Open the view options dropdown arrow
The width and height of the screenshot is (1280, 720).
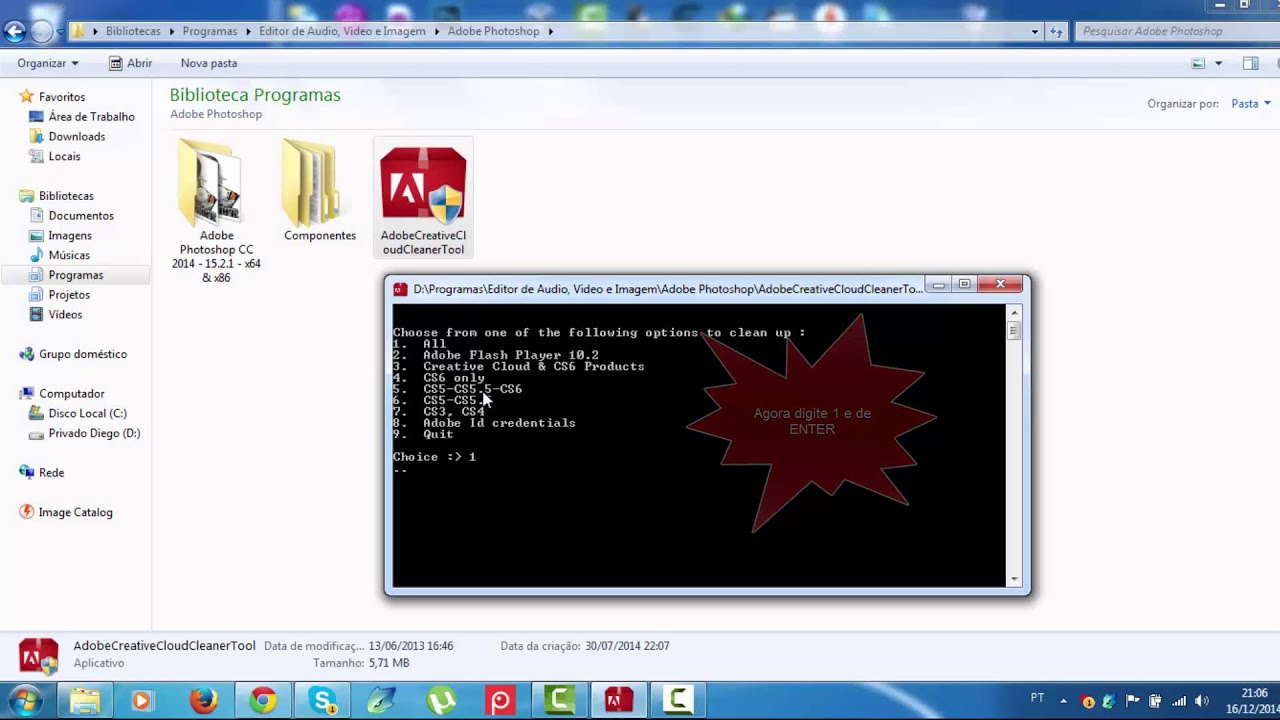(1218, 63)
